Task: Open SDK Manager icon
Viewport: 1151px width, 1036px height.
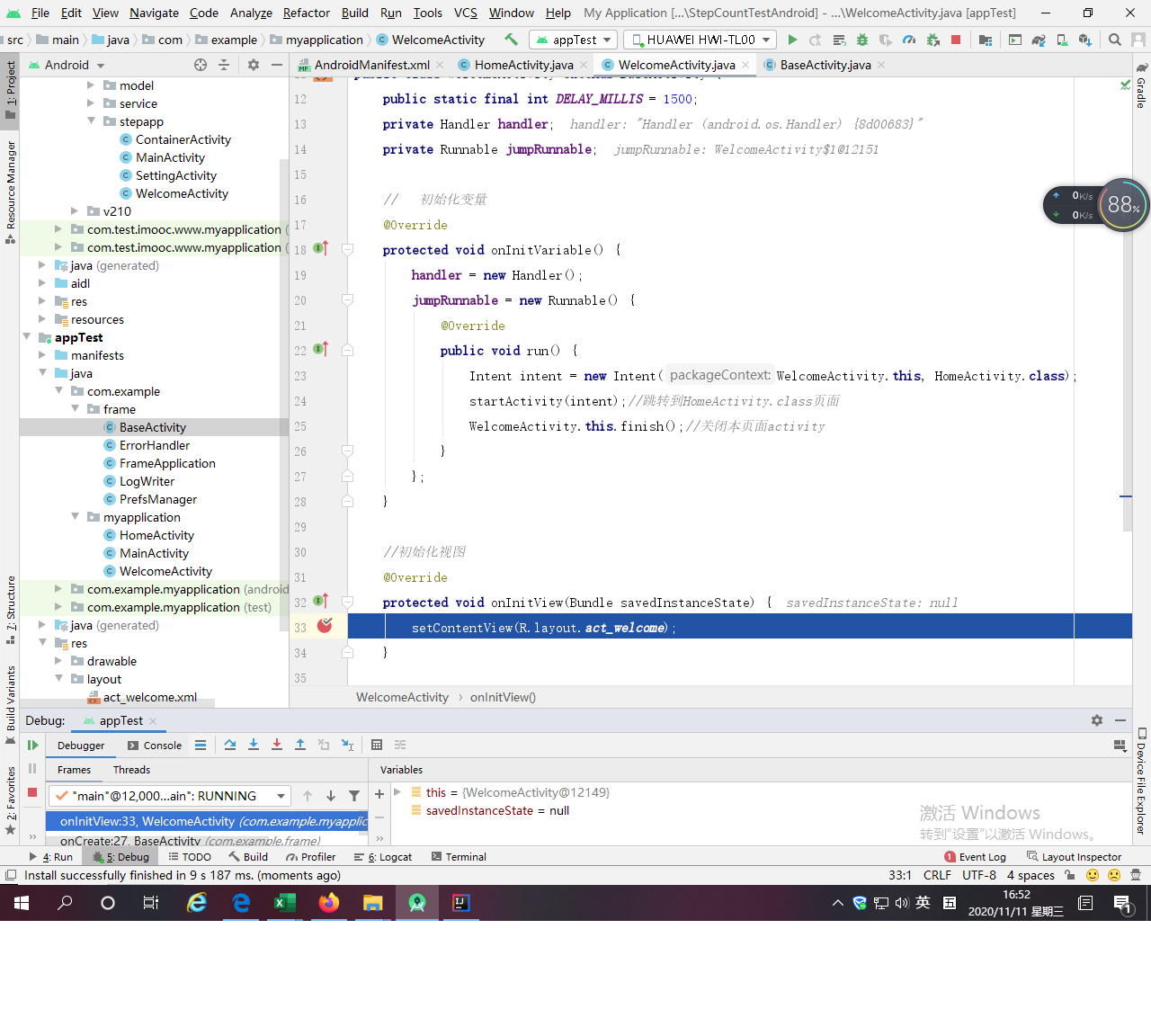Action: [1085, 40]
